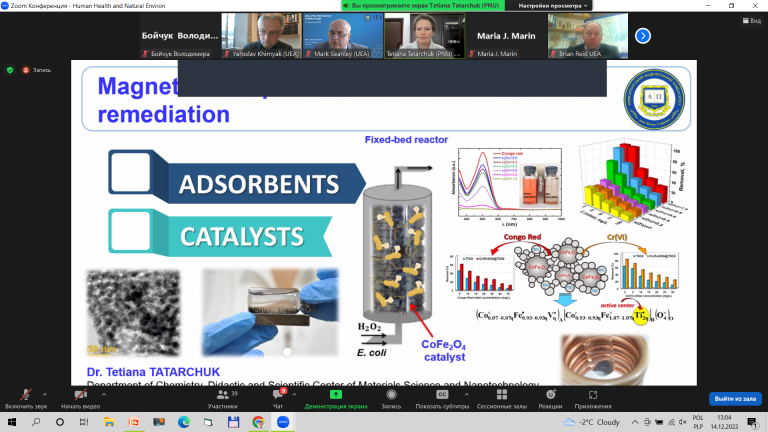
Task: Start video with the camera toggle
Action: pos(80,394)
